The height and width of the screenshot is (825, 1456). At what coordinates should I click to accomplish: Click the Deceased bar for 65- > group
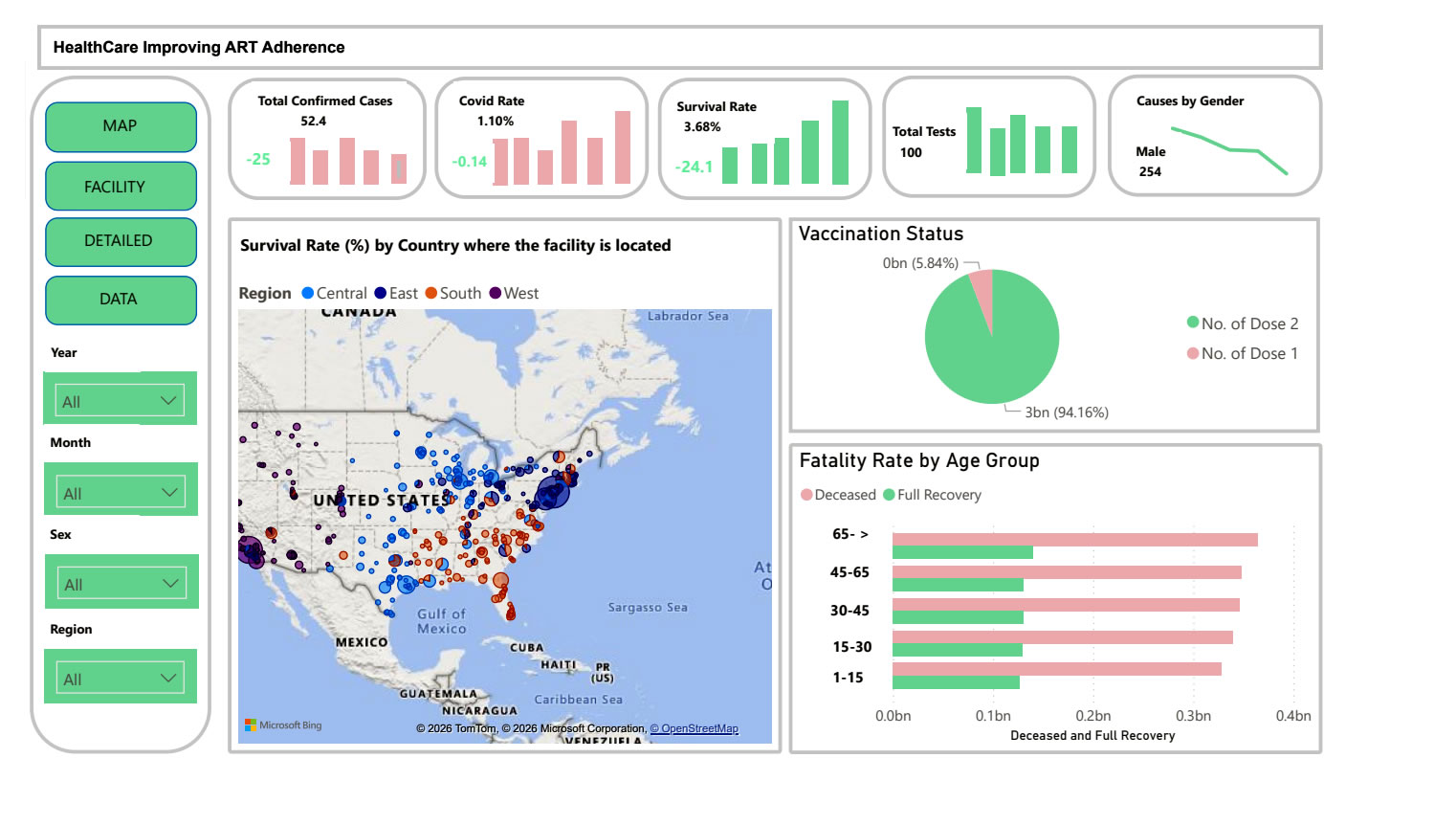1073,540
